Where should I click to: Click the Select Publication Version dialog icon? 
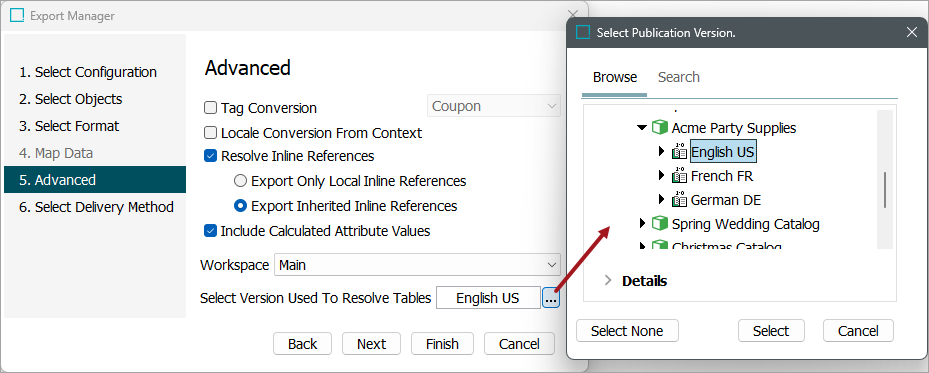pos(584,33)
